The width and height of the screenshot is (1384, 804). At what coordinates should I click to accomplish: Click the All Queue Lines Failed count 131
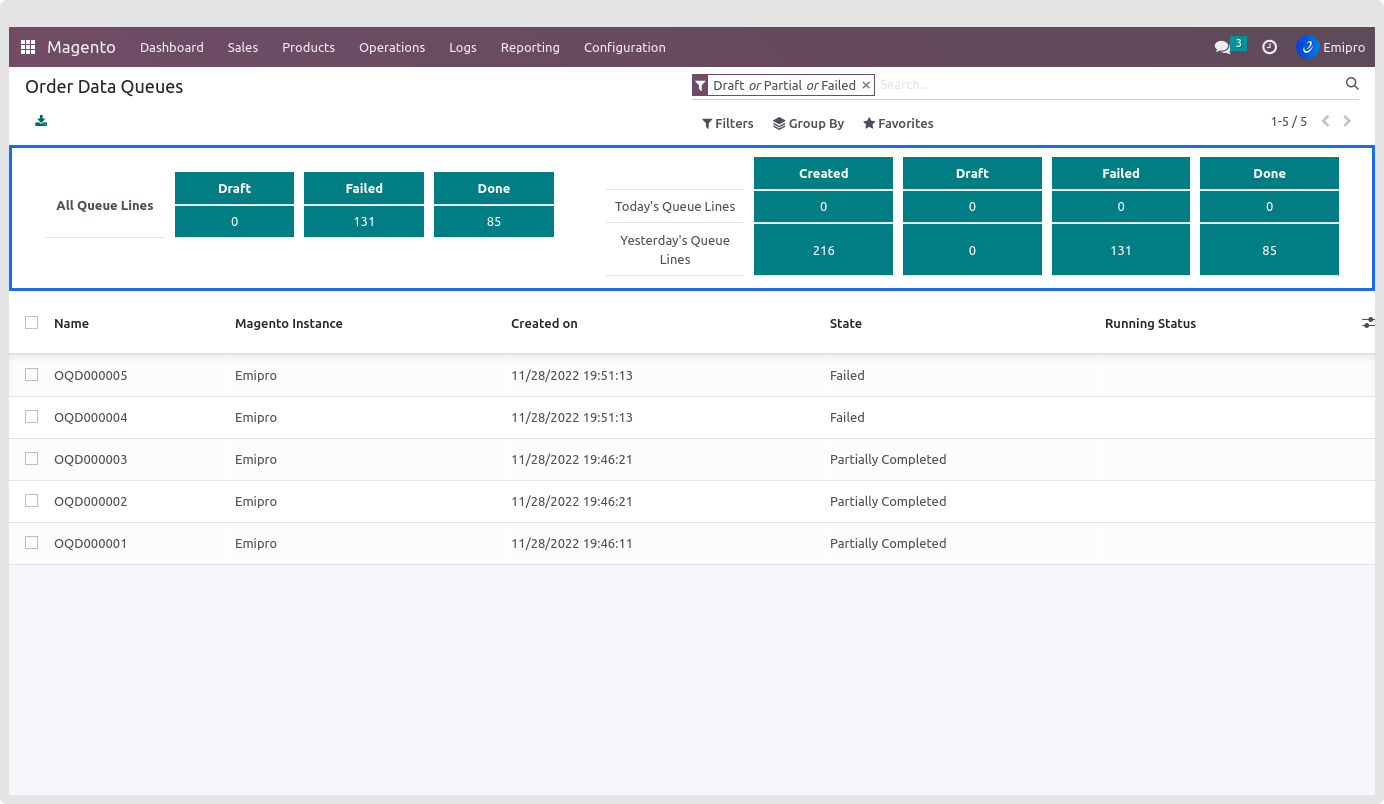click(364, 222)
